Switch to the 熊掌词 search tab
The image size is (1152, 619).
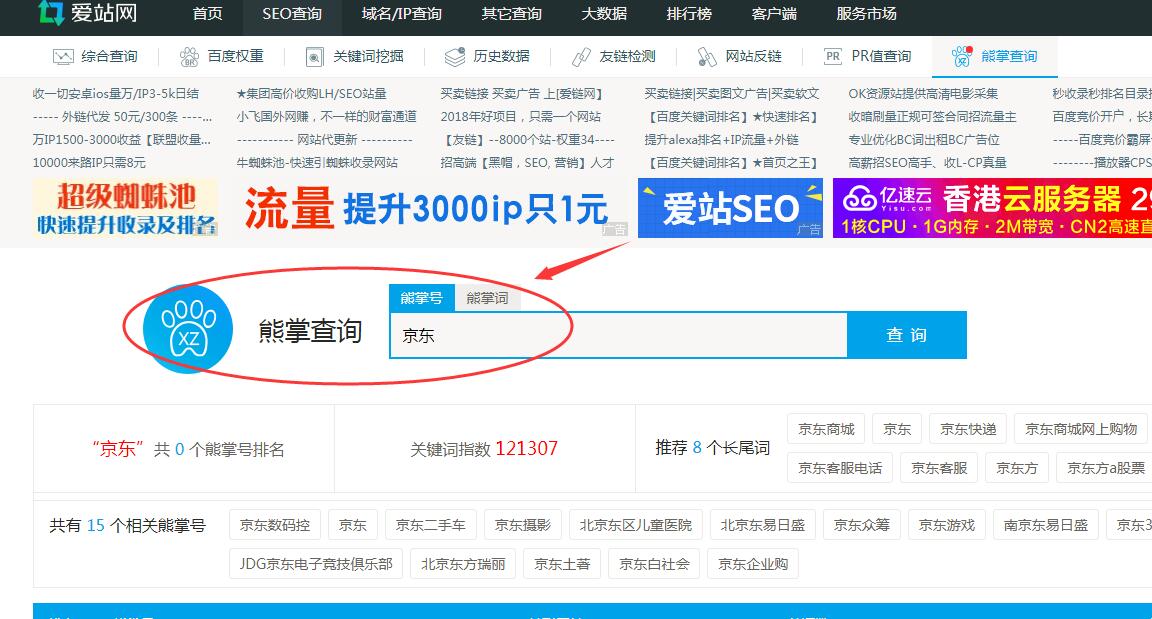(487, 298)
